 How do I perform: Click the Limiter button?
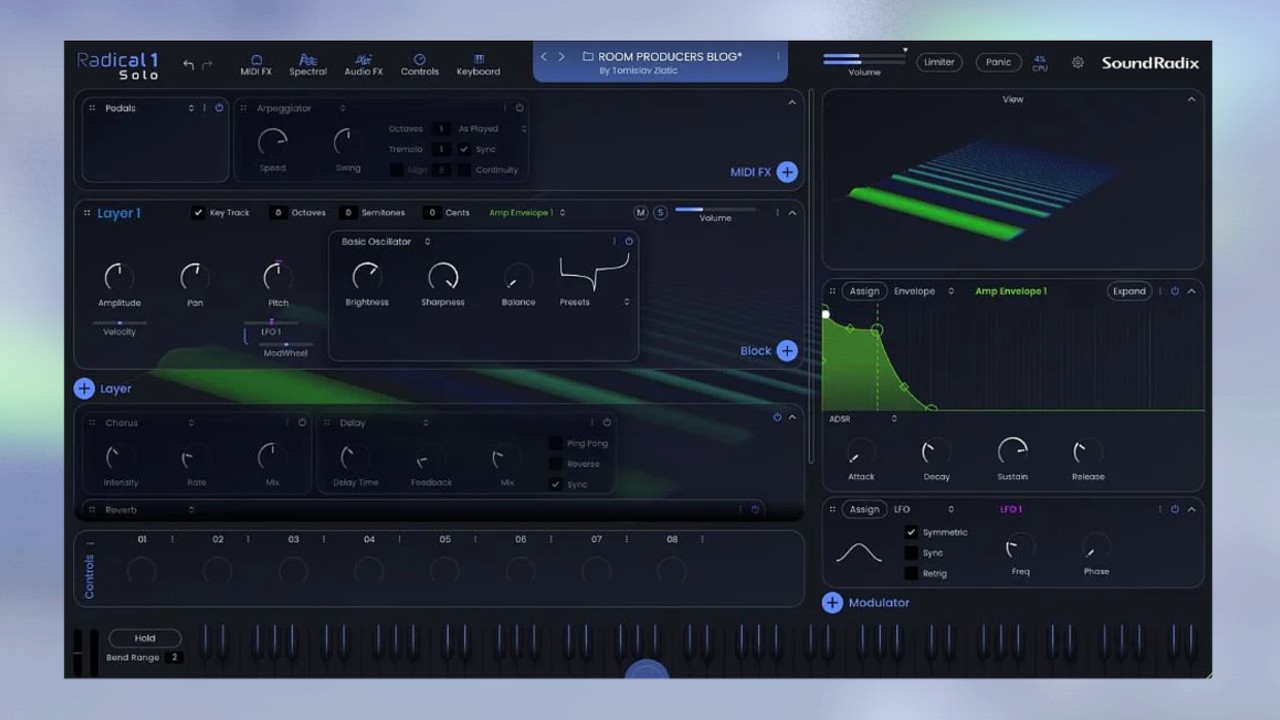click(939, 62)
